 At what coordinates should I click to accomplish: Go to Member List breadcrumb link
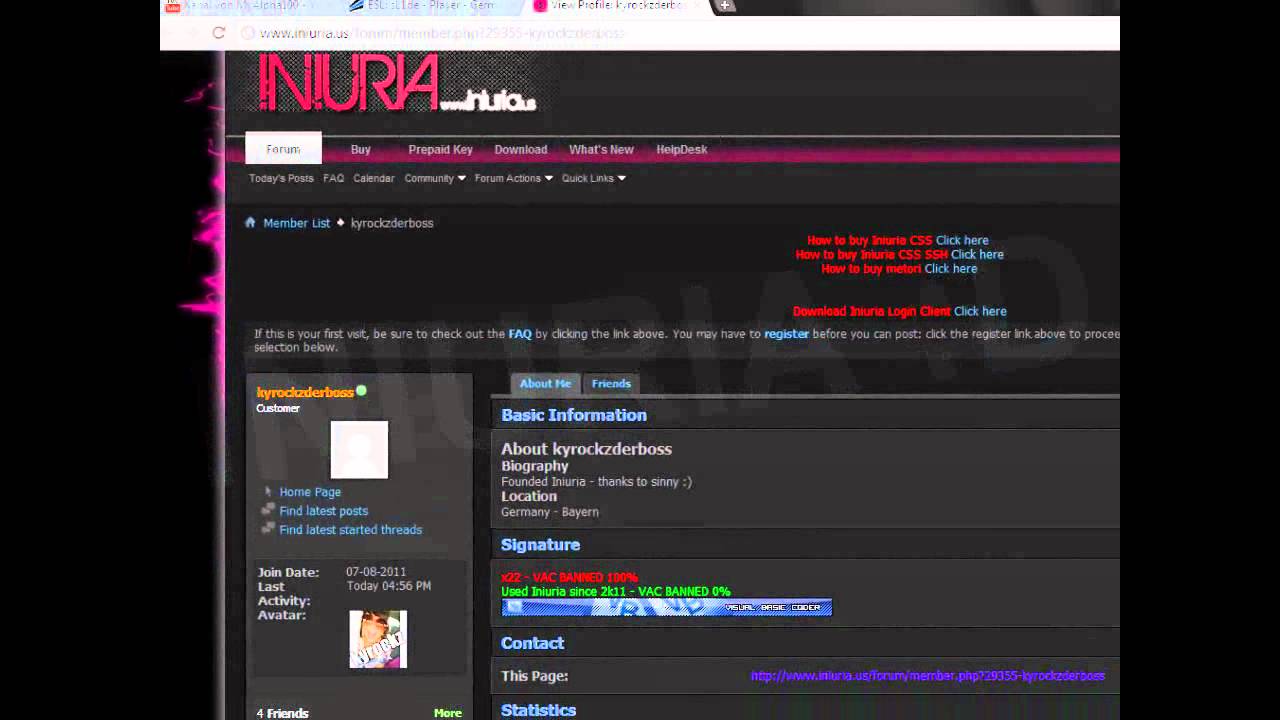click(x=296, y=223)
